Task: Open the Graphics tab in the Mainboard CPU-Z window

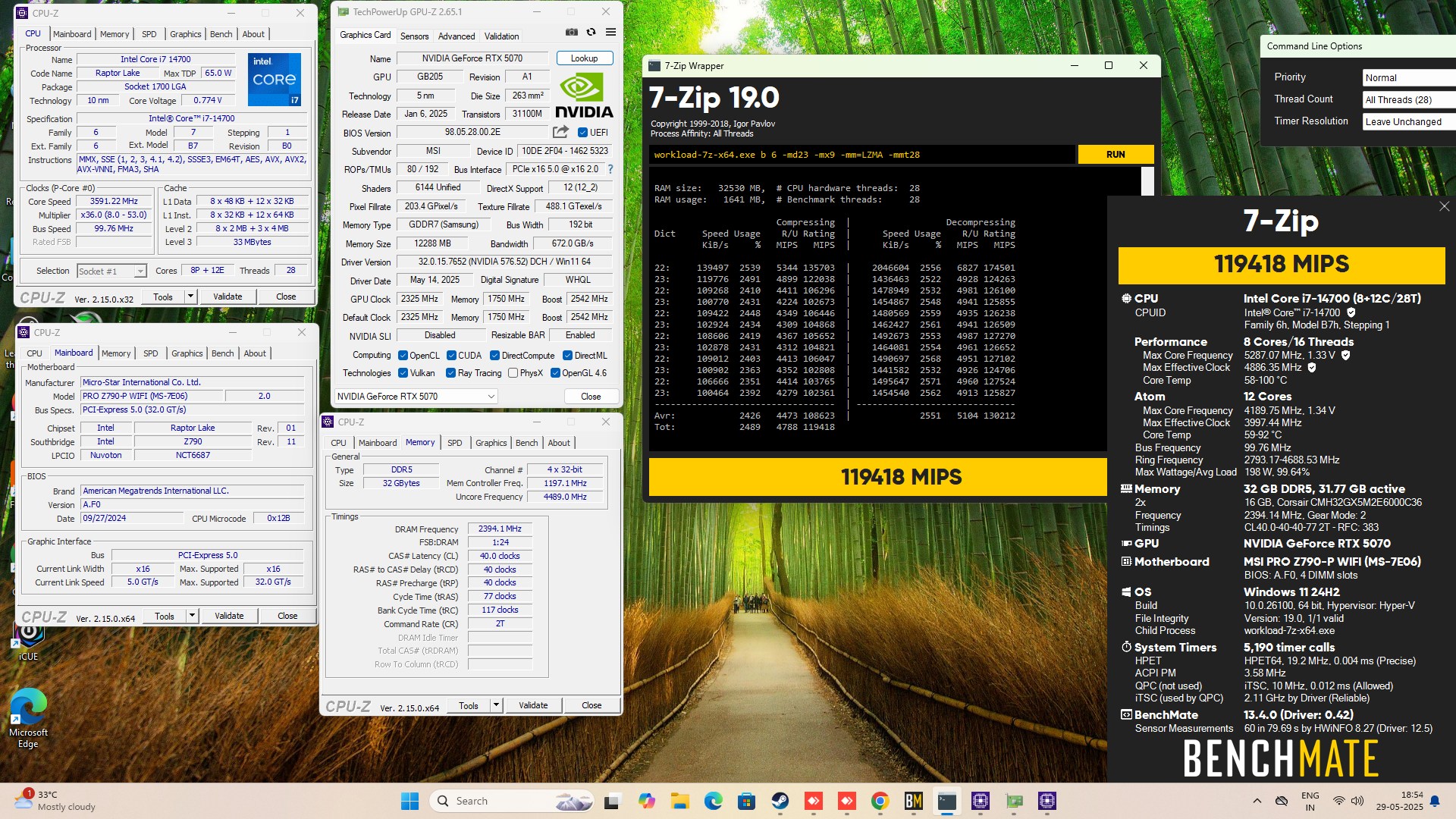Action: pos(187,353)
